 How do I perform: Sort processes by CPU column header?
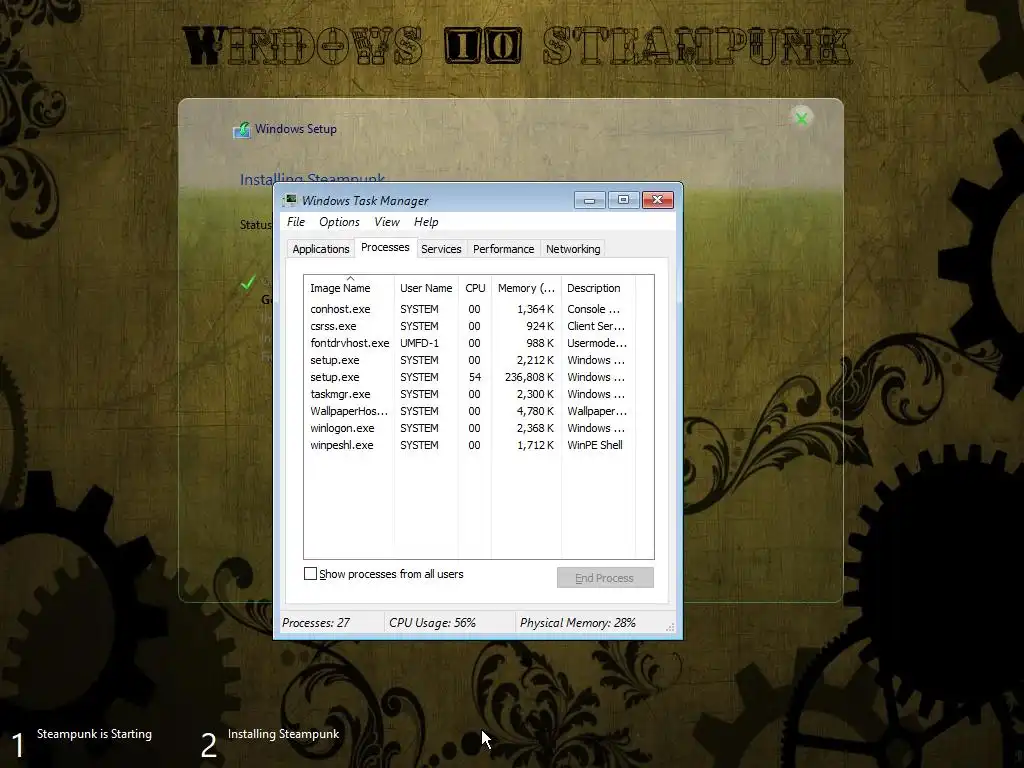tap(475, 288)
